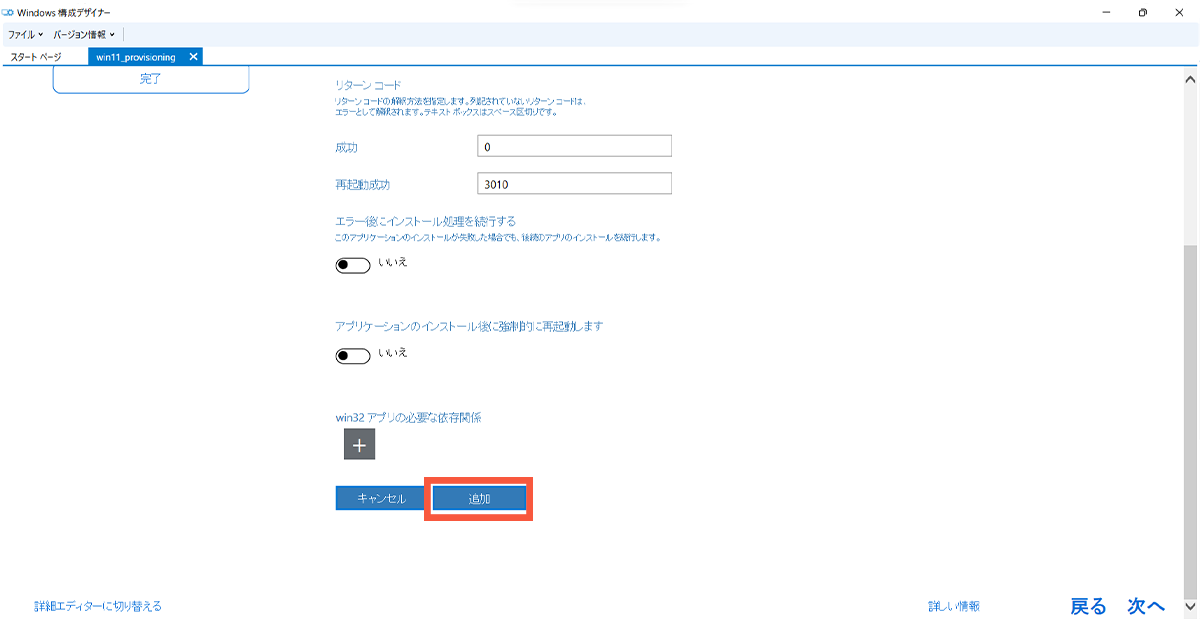Click the 成功 return code input field
The width and height of the screenshot is (1200, 619).
[x=574, y=145]
